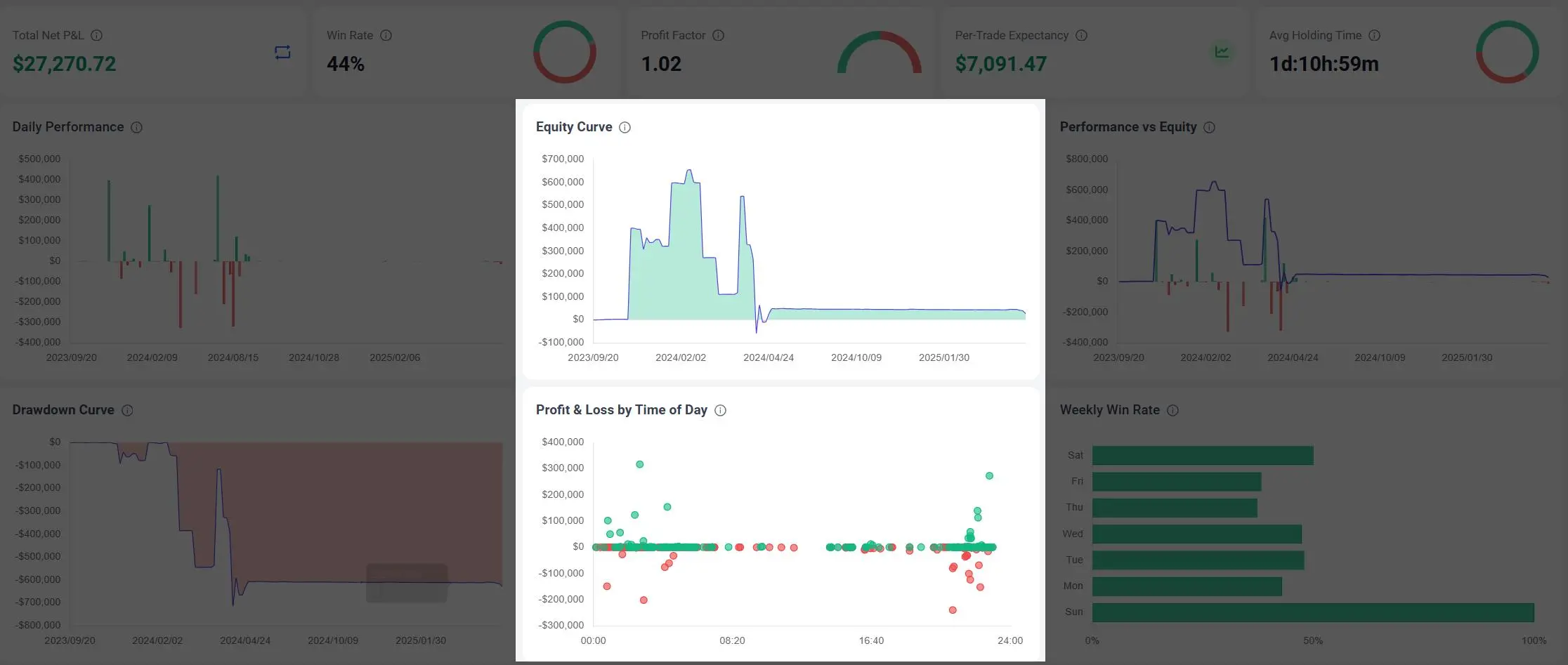Open the info tooltip for Win Rate
The width and height of the screenshot is (1568, 665).
[385, 35]
